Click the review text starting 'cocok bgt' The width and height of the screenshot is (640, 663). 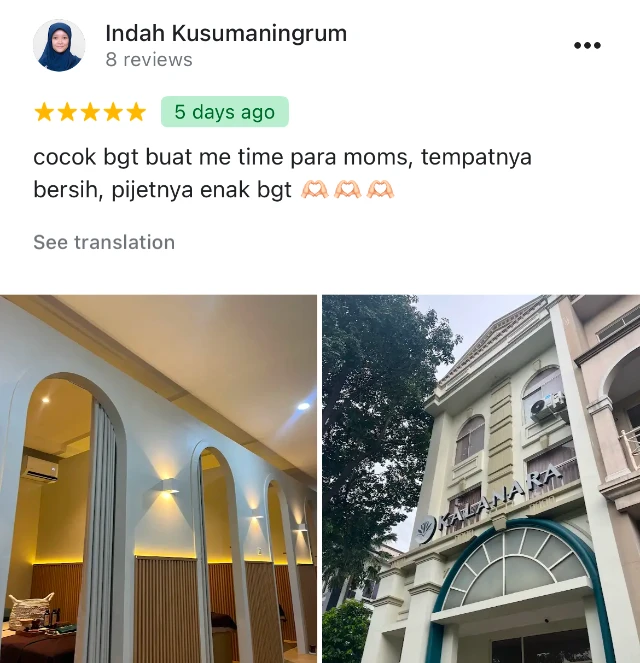point(282,173)
